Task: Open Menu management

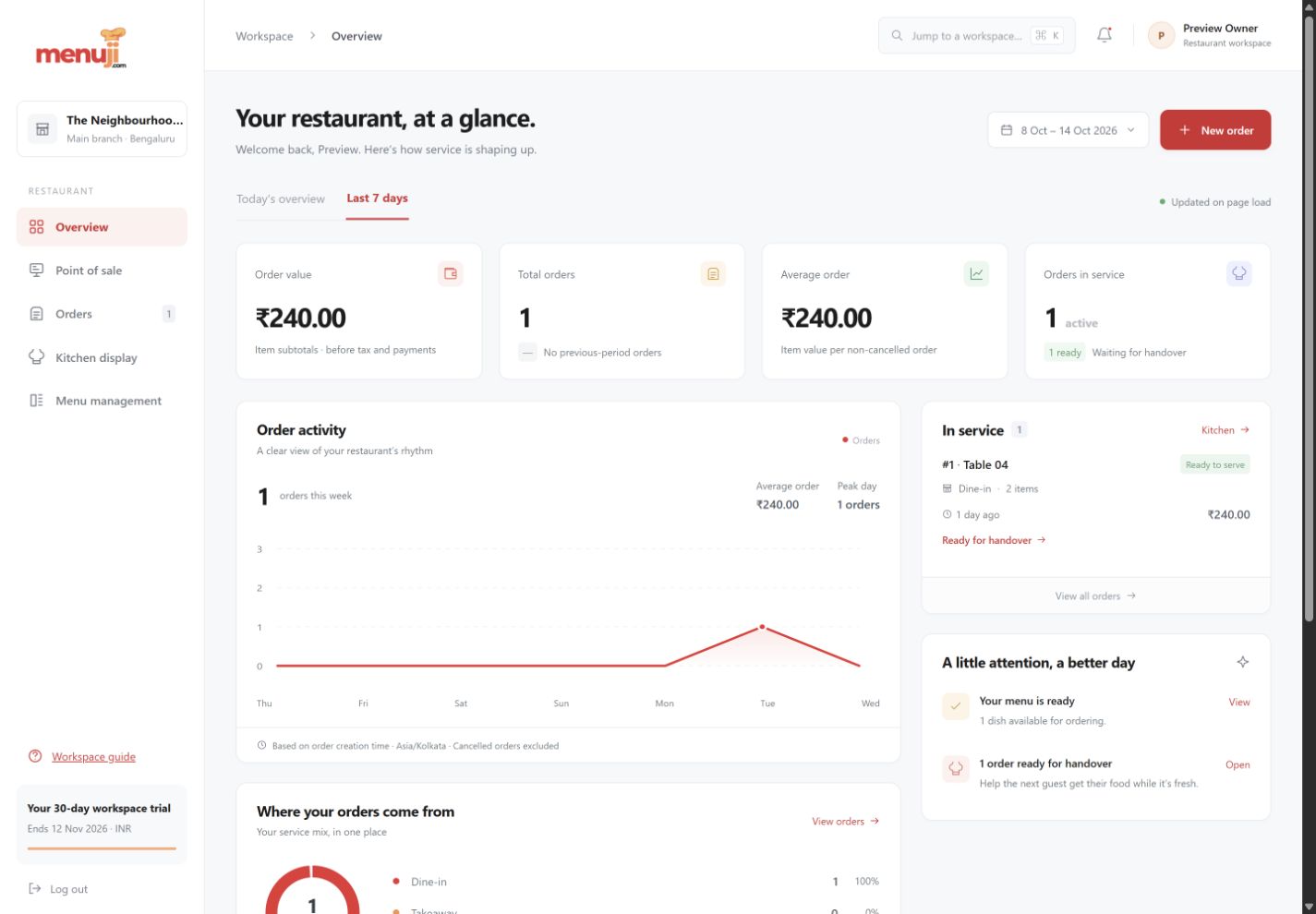Action: (x=102, y=401)
